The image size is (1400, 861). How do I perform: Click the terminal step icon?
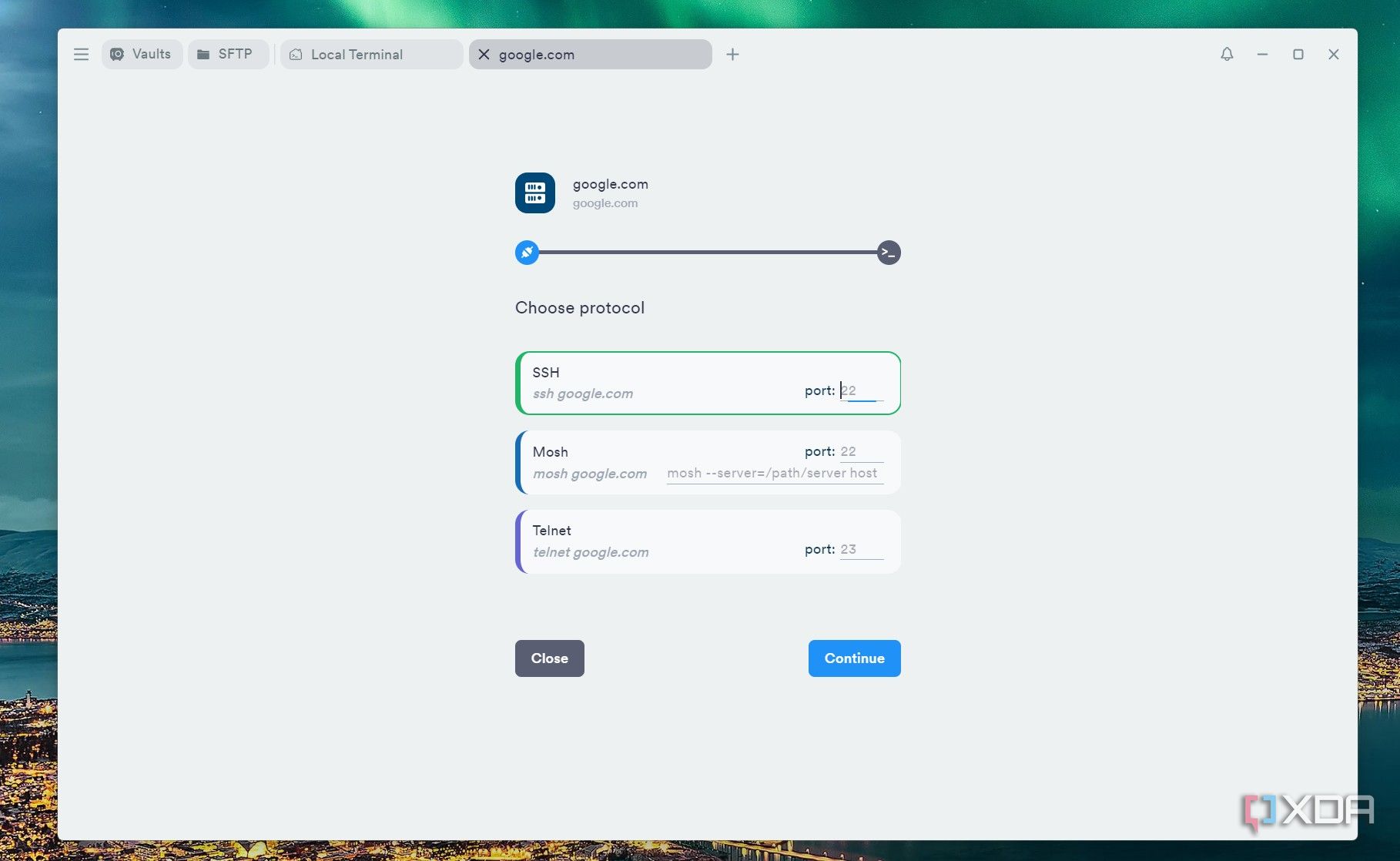(889, 253)
